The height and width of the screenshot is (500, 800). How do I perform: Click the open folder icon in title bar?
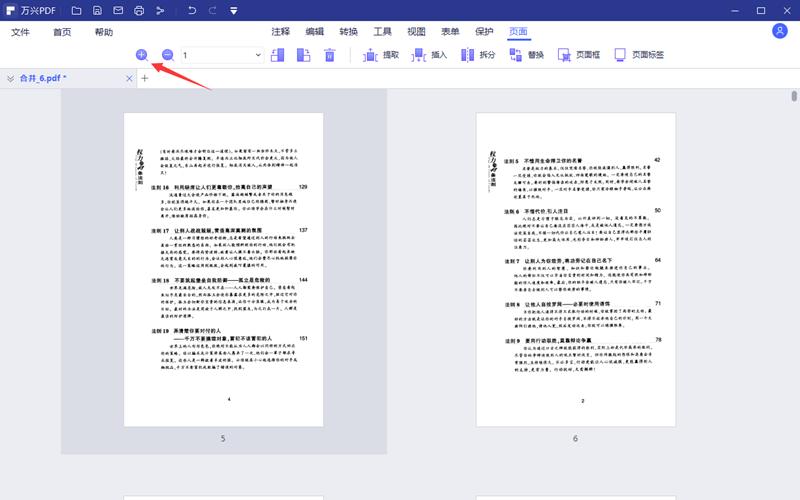click(76, 11)
